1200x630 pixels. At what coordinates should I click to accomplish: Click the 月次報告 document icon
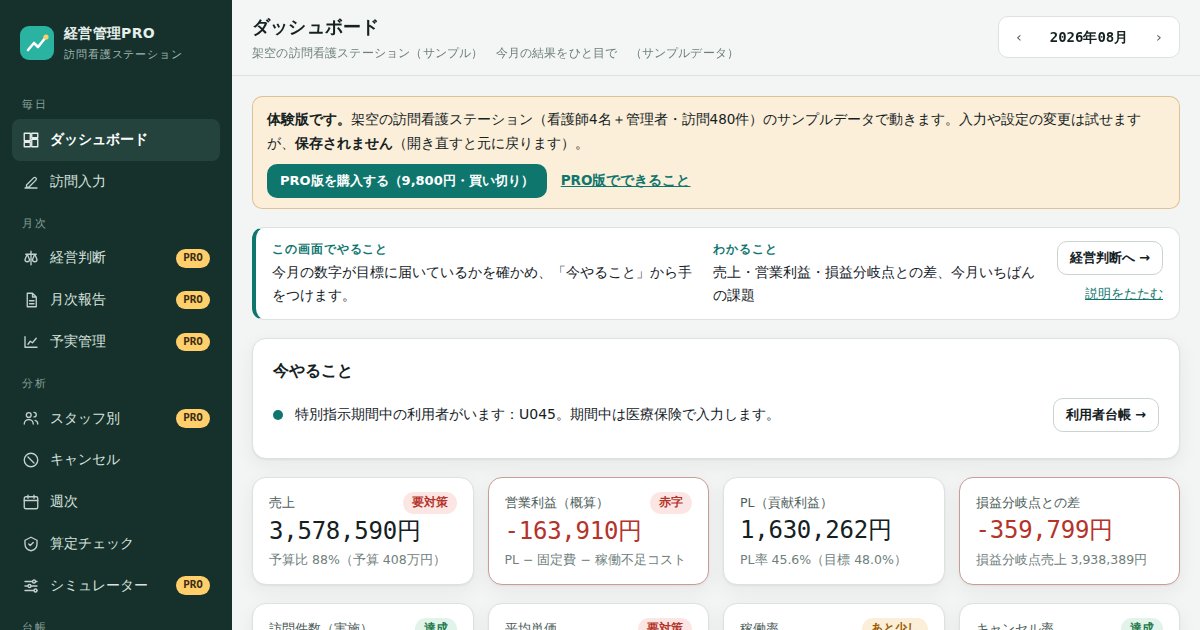tap(31, 300)
